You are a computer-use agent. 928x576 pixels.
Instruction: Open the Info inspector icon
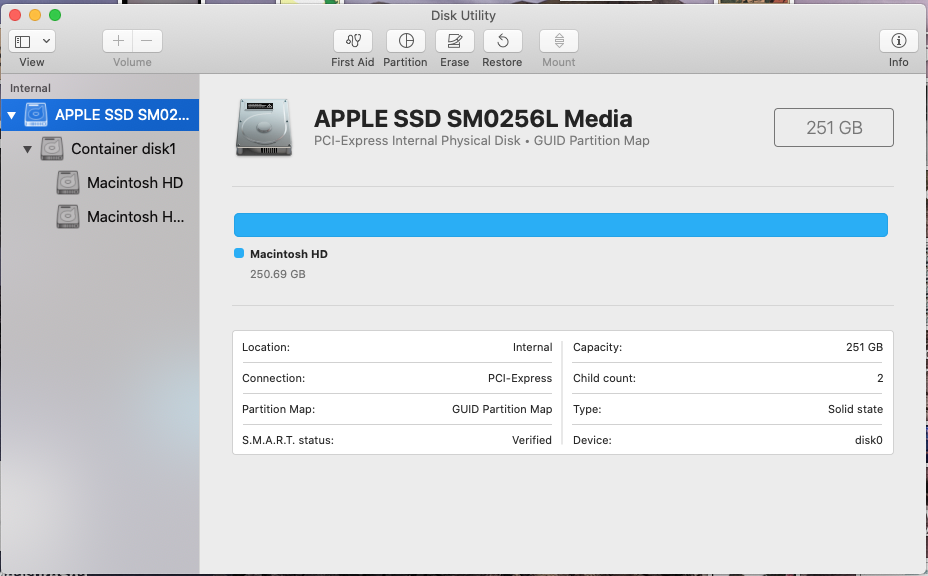(898, 41)
